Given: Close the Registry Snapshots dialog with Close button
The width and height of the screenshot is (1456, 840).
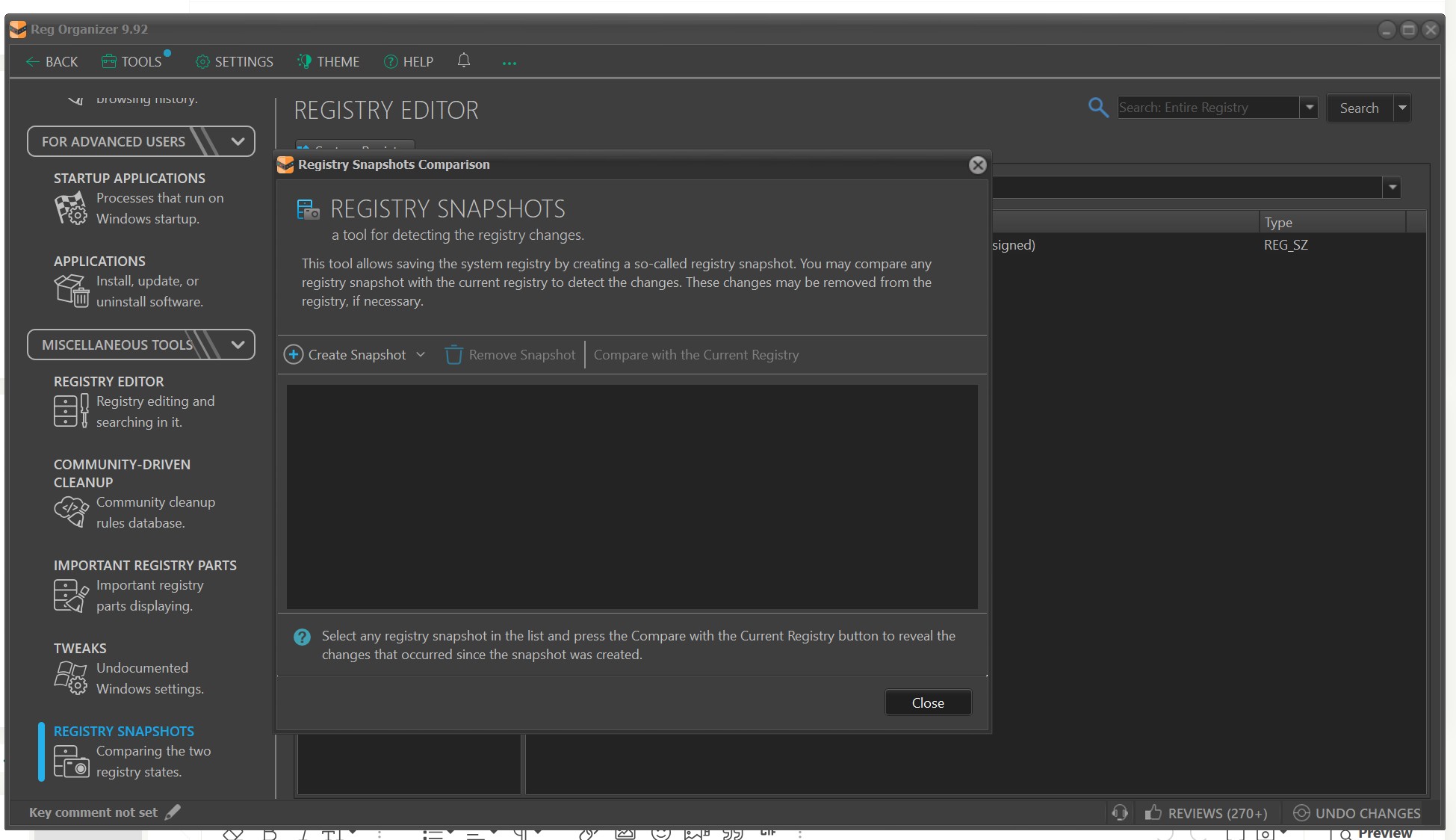Looking at the screenshot, I should (928, 702).
